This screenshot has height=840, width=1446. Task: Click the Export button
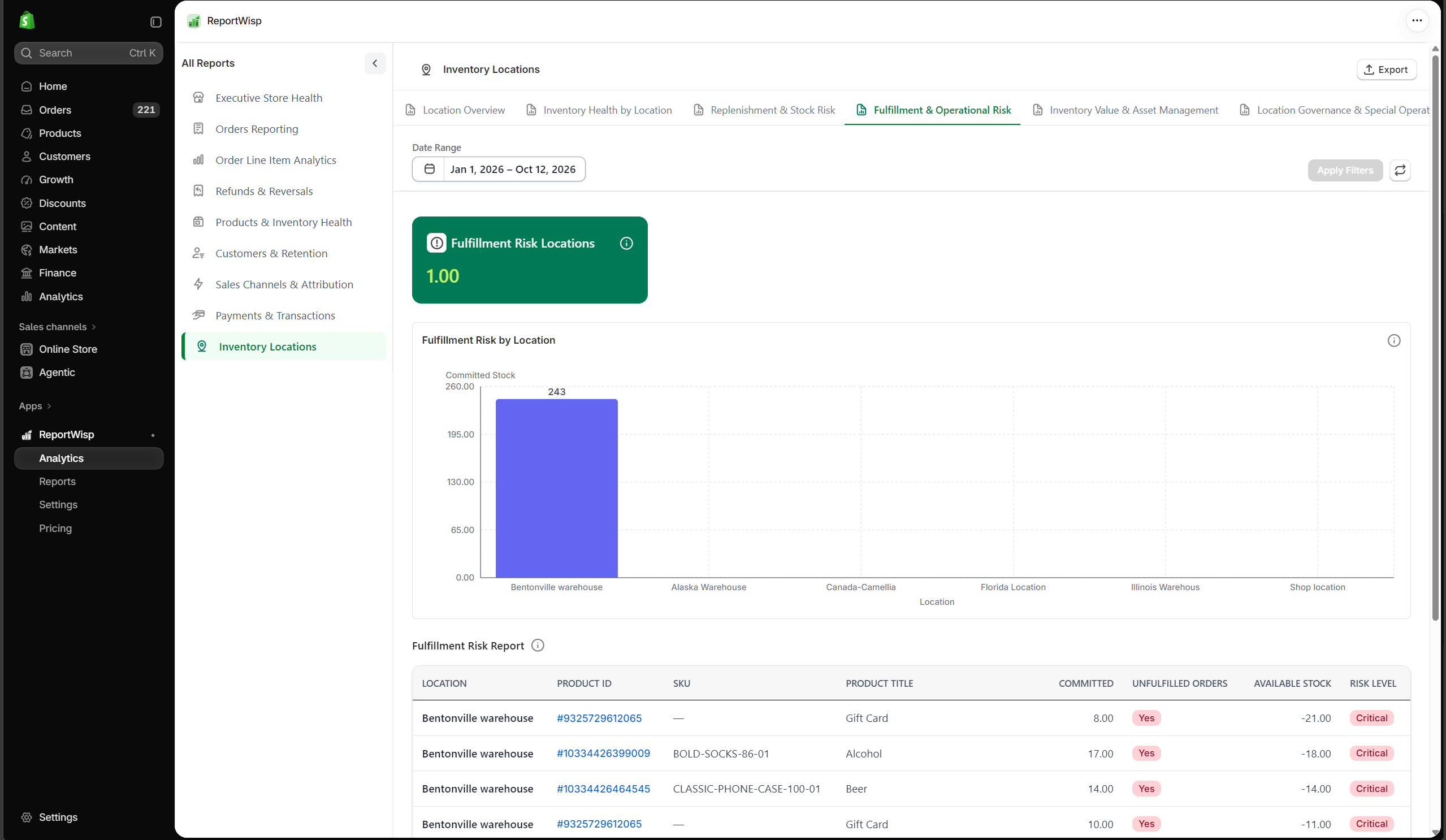pyautogui.click(x=1386, y=70)
